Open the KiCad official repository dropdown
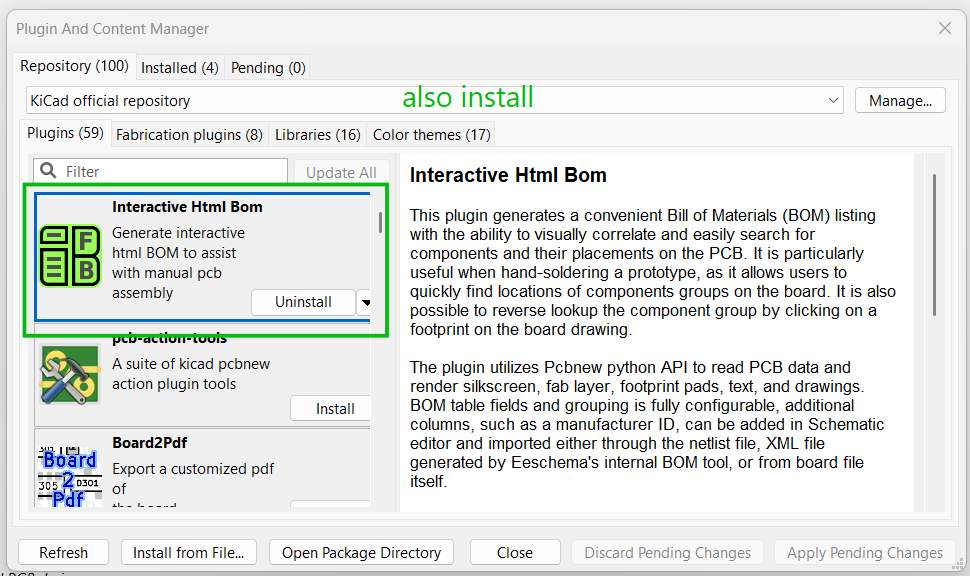970x576 pixels. pos(834,100)
